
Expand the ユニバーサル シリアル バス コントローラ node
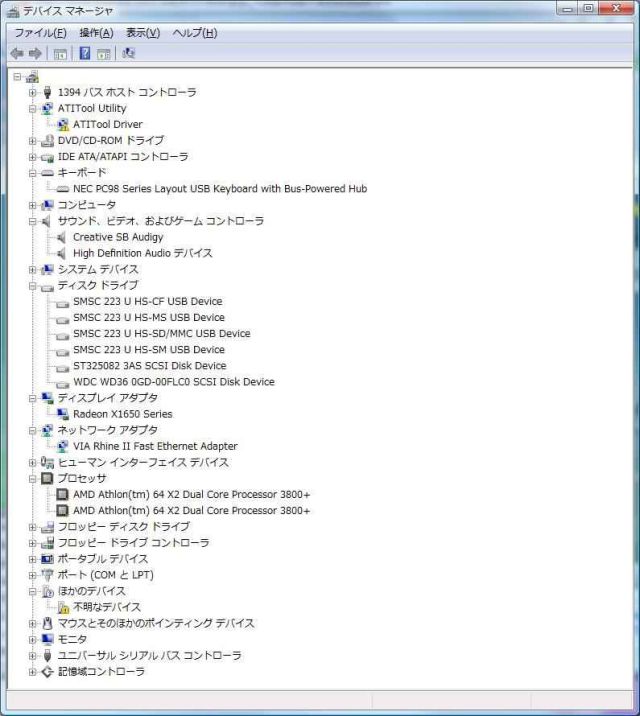pyautogui.click(x=33, y=656)
